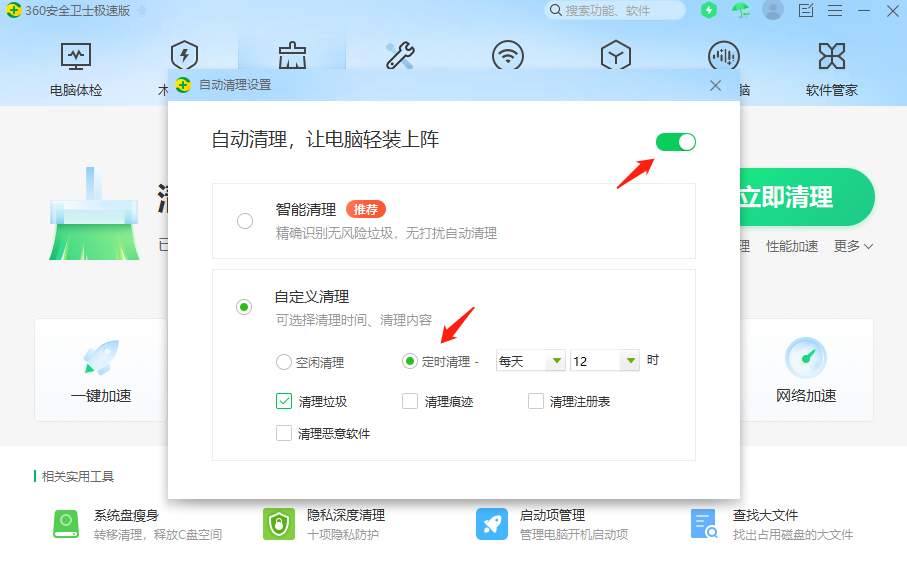Image resolution: width=907 pixels, height=564 pixels.
Task: Open the user avatar account icon
Action: 772,10
